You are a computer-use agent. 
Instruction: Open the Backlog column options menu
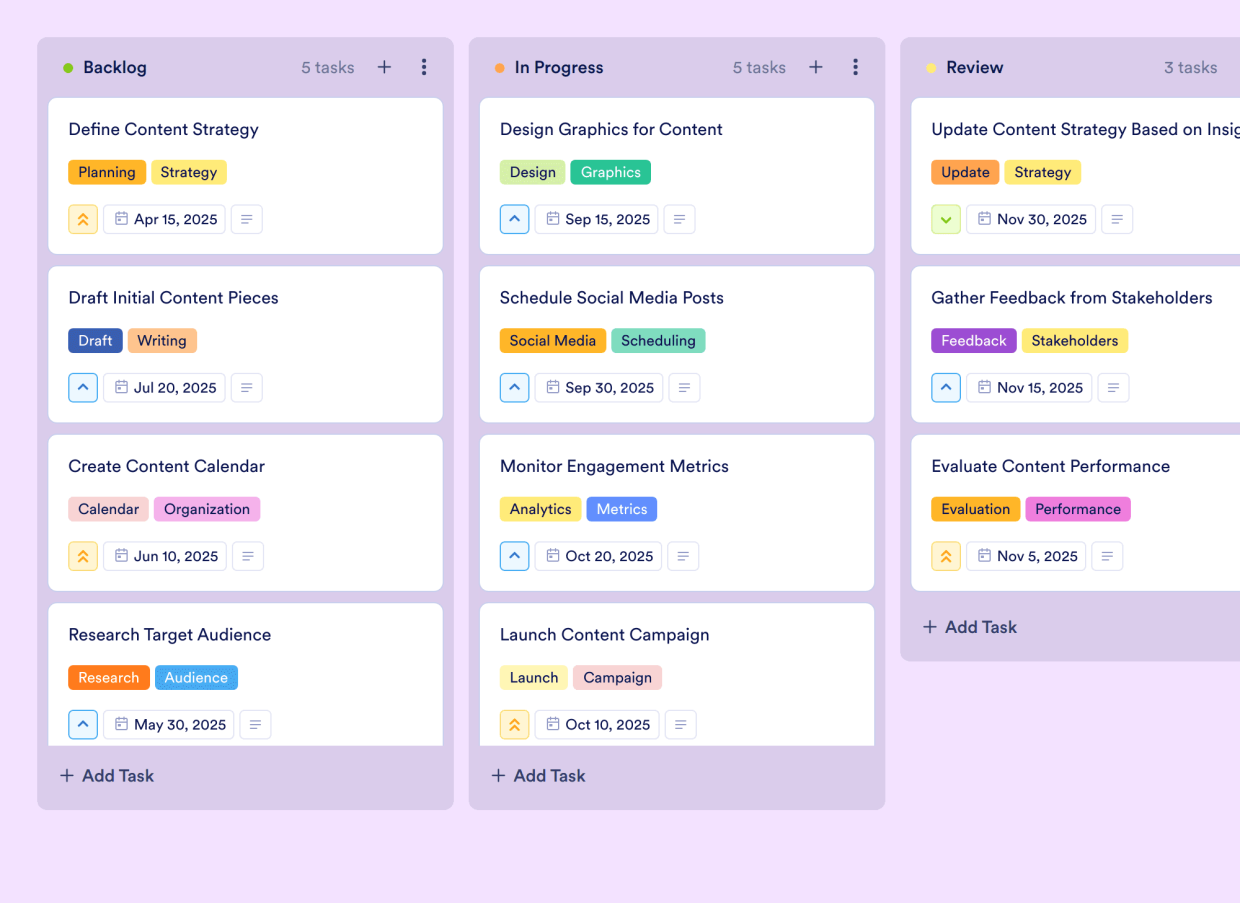[424, 67]
